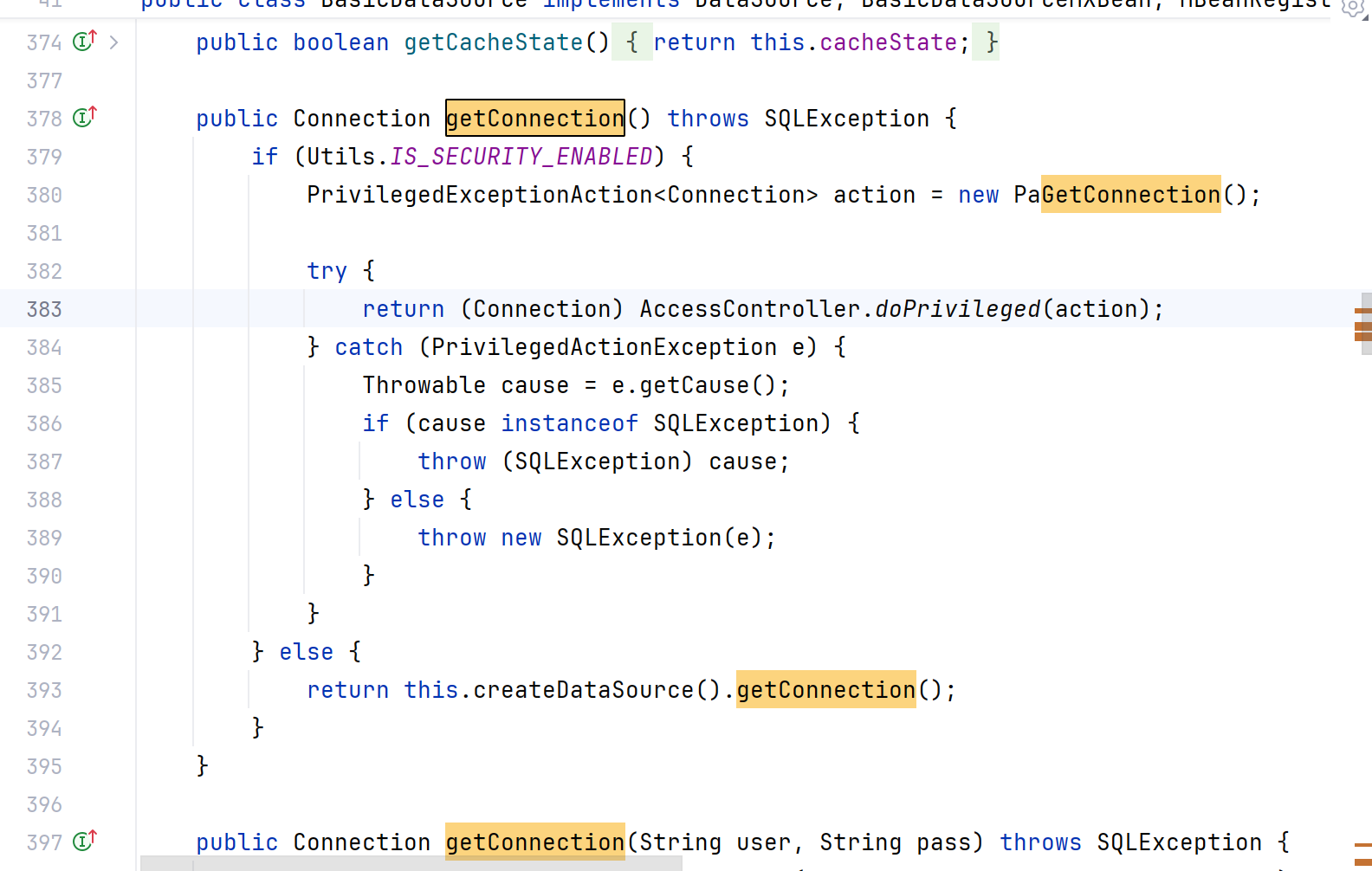The height and width of the screenshot is (871, 1372).
Task: Click the implements gutter icon on line 397
Action: click(84, 841)
